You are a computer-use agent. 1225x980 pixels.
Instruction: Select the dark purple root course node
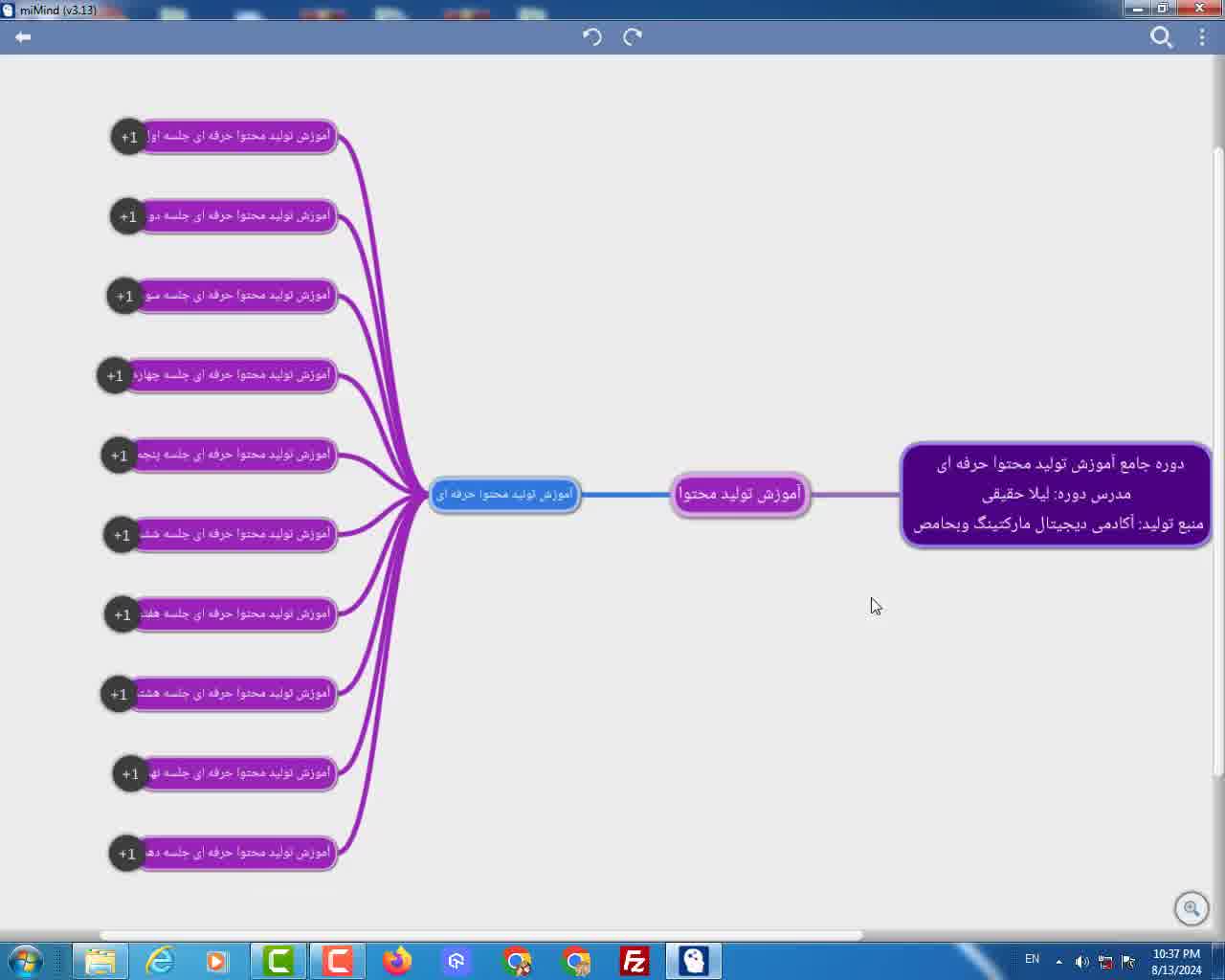pyautogui.click(x=1057, y=494)
